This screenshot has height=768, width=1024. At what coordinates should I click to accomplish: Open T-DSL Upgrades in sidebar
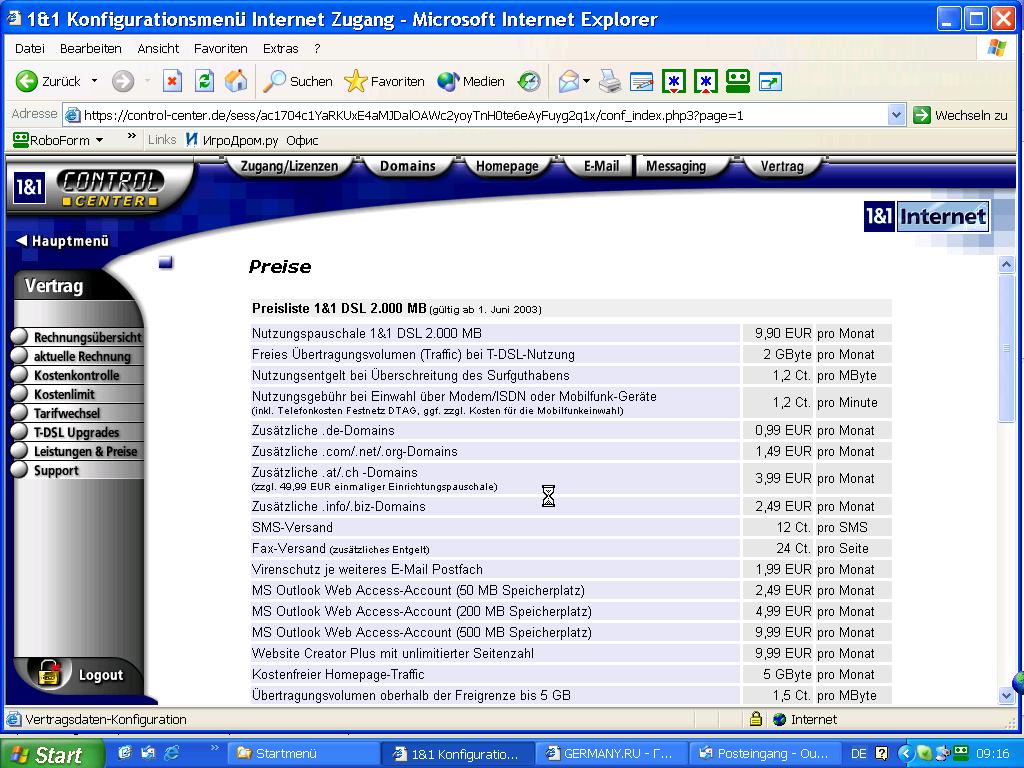(x=77, y=432)
